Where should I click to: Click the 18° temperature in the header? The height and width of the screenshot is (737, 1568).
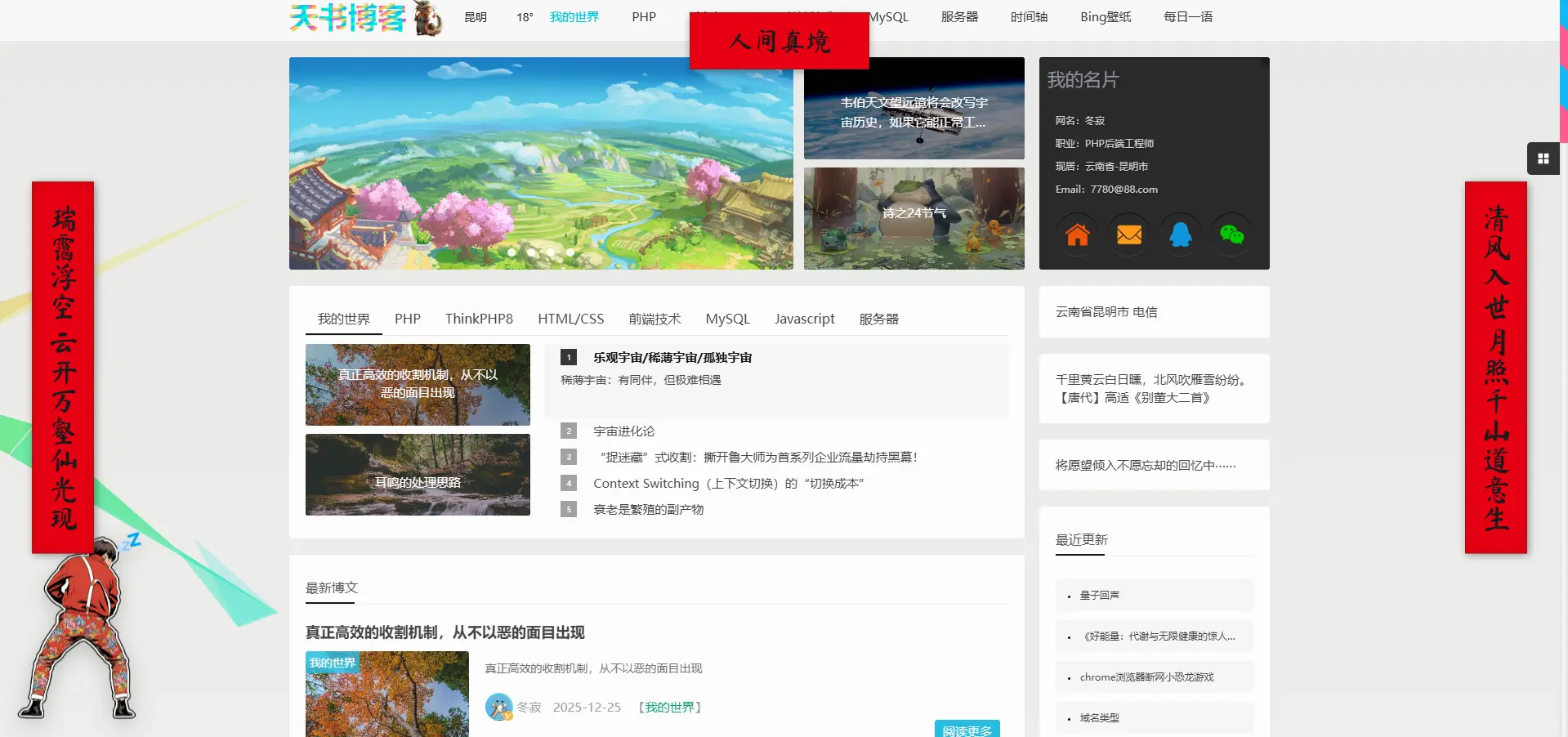click(525, 17)
